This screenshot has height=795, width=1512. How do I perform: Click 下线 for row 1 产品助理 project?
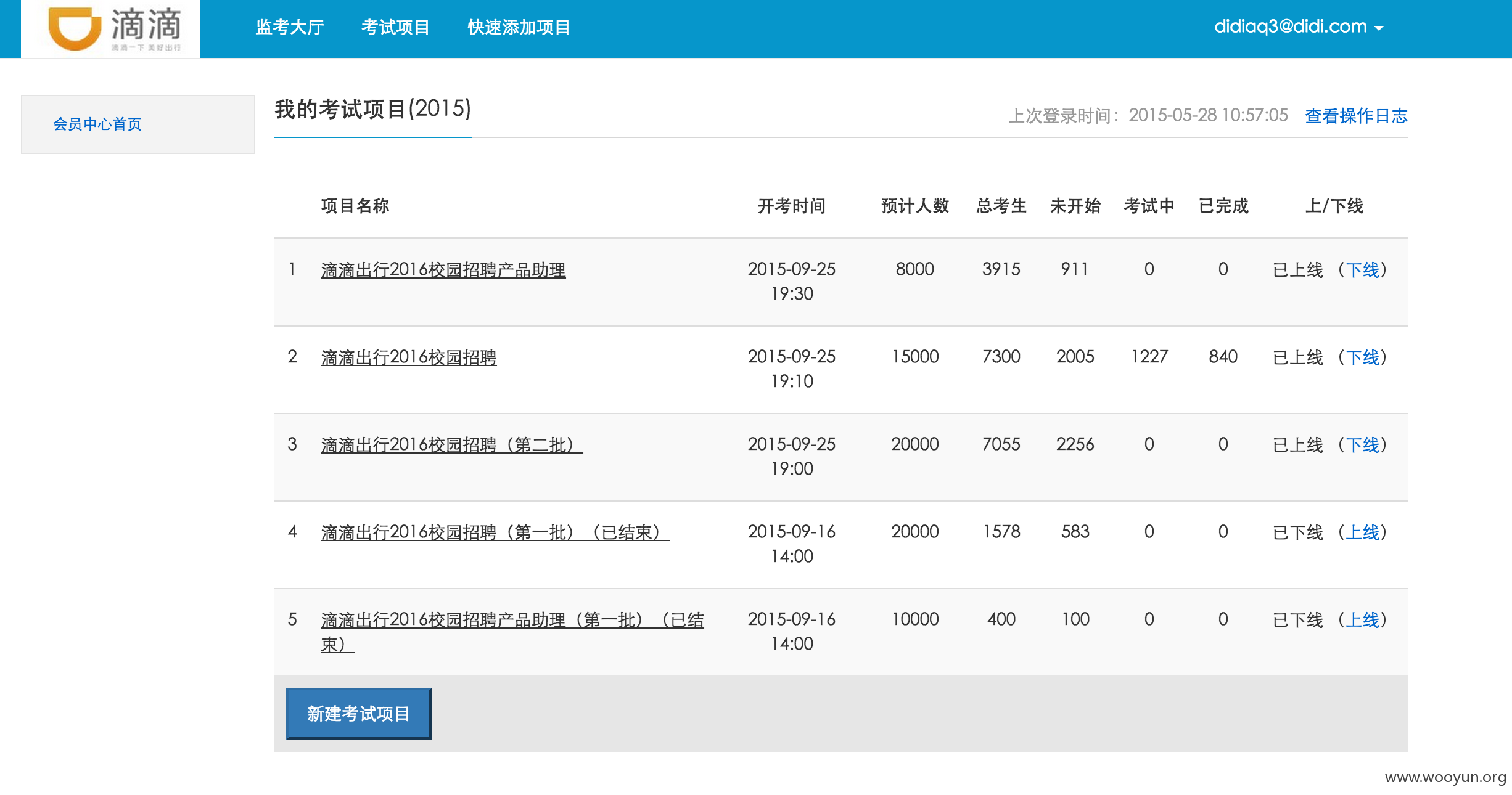[x=1362, y=270]
